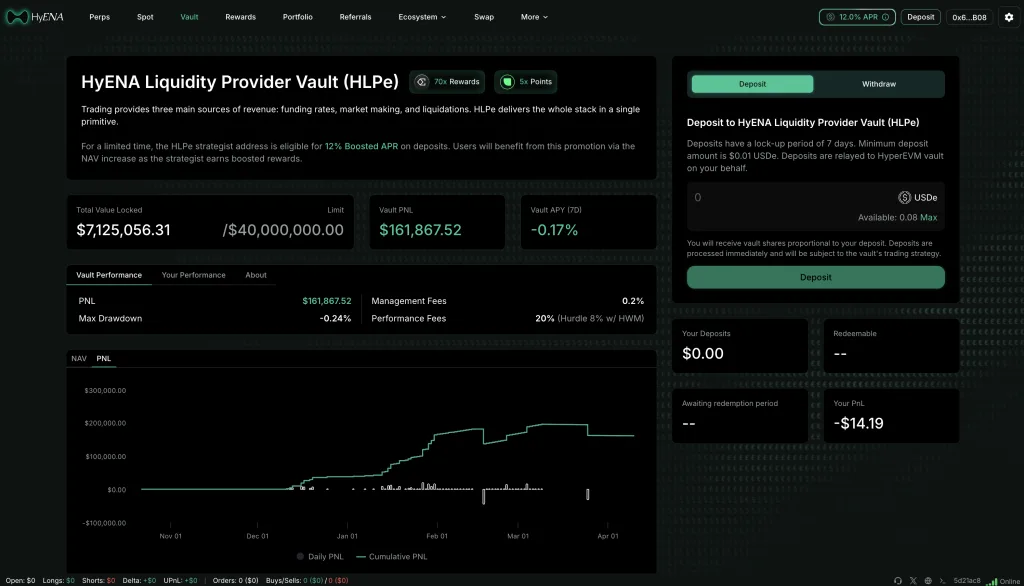Click the 70x Rewards badge icon
Screen dimensions: 1024x586
[x=422, y=82]
